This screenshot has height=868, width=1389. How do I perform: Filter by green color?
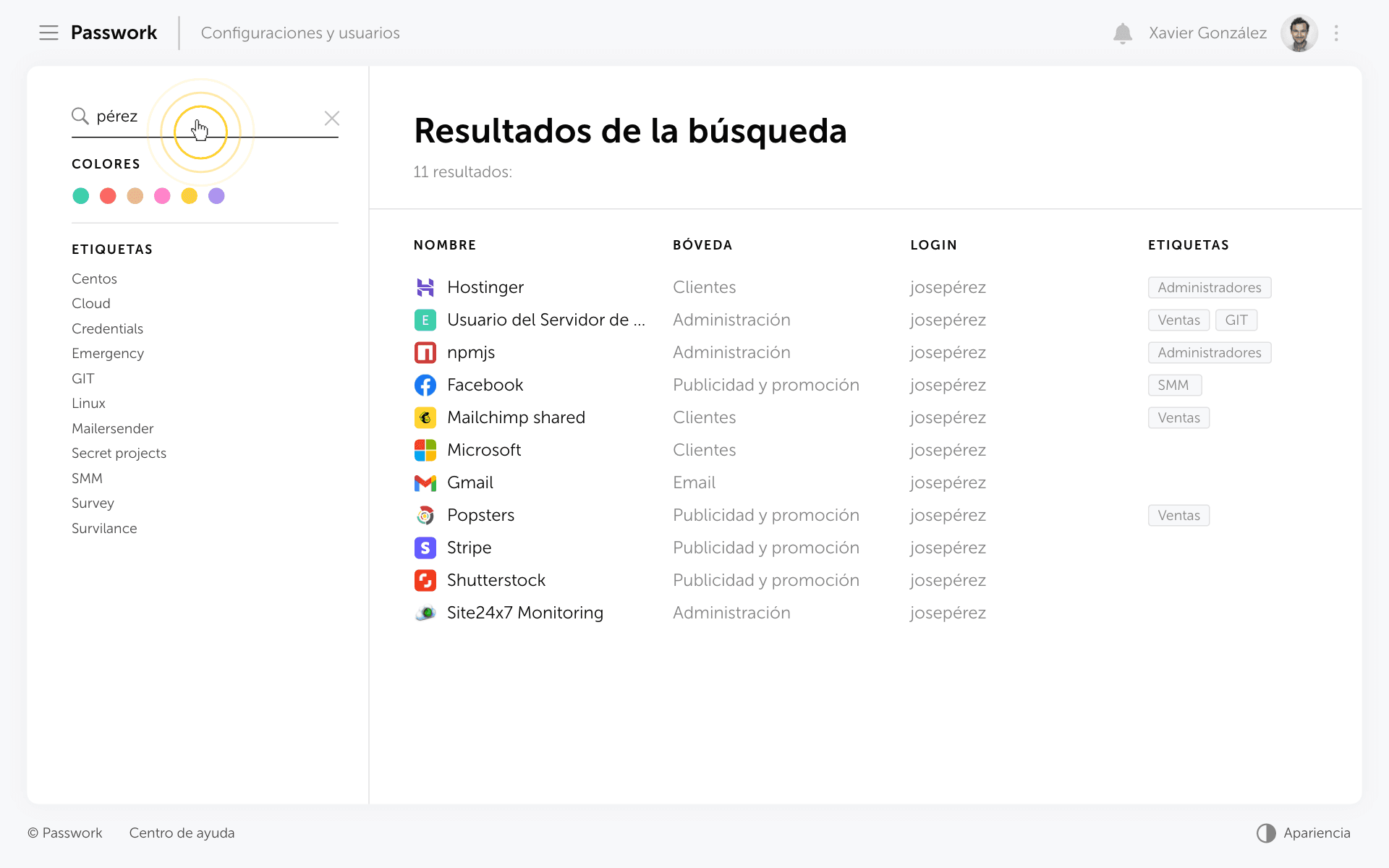pyautogui.click(x=81, y=196)
